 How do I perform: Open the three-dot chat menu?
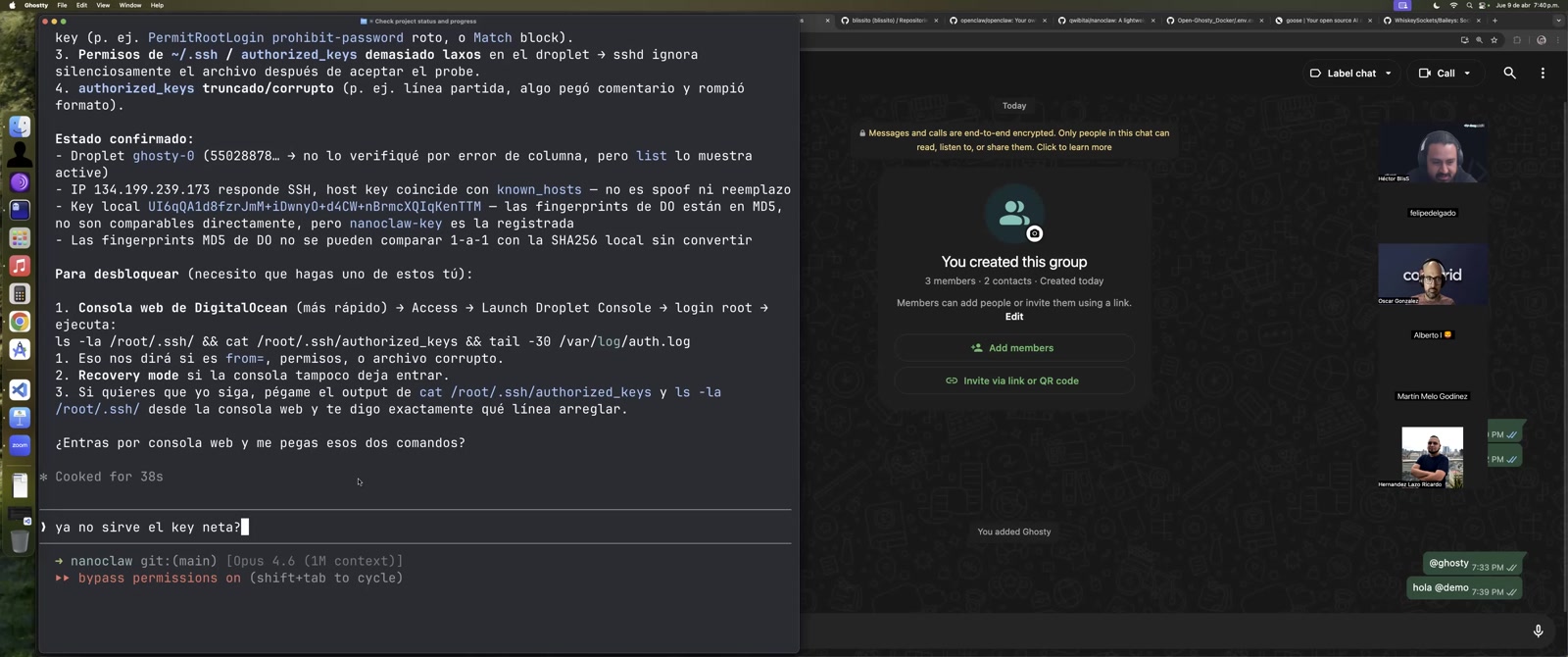coord(1543,73)
